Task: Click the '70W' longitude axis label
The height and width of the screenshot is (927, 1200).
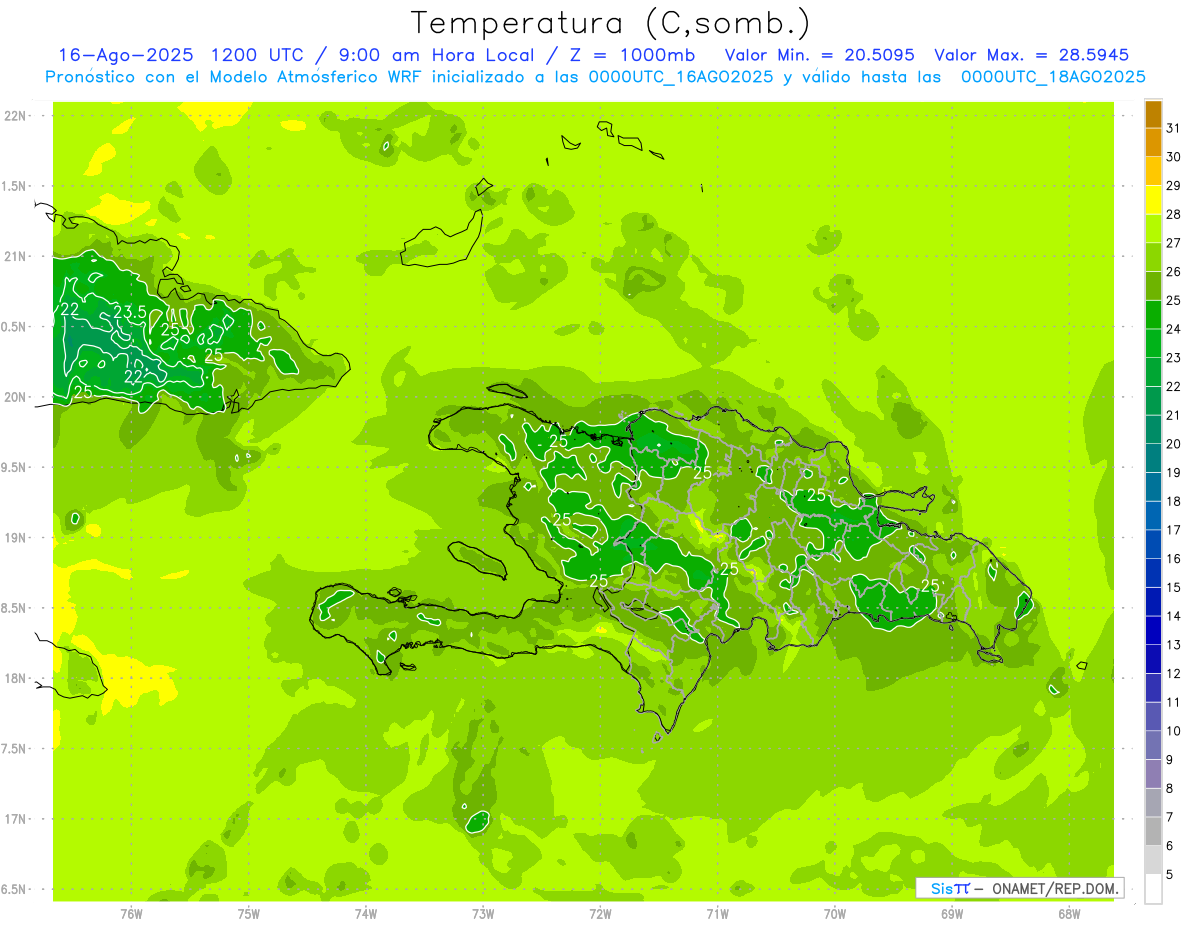Action: (x=834, y=913)
